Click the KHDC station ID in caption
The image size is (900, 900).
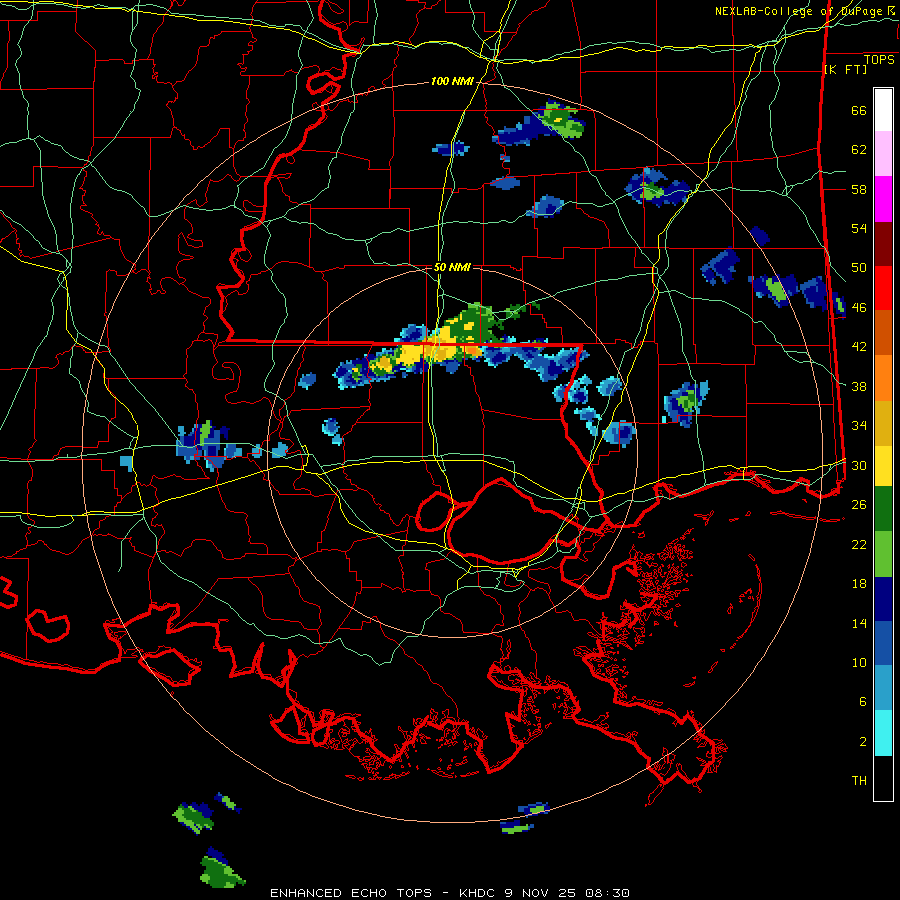coord(479,893)
